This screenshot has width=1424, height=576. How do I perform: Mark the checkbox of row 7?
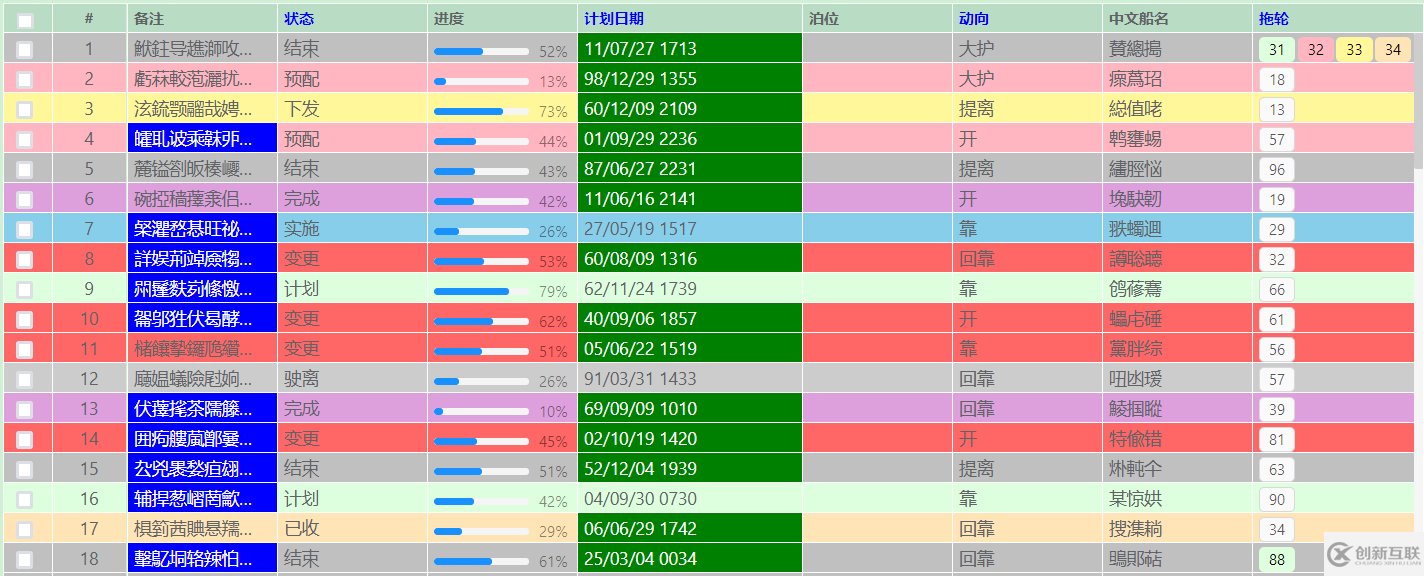[25, 230]
